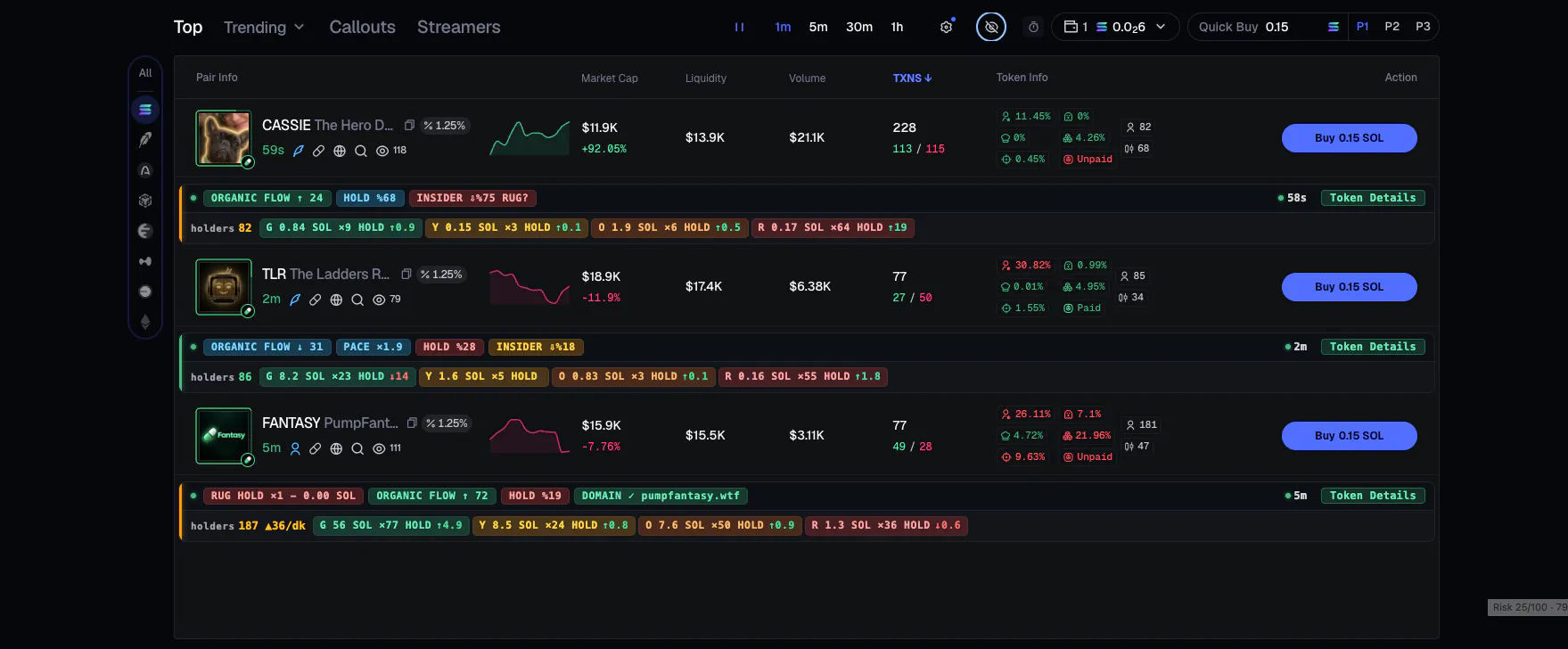Select the Ethereum diamond icon in sidebar

145,322
